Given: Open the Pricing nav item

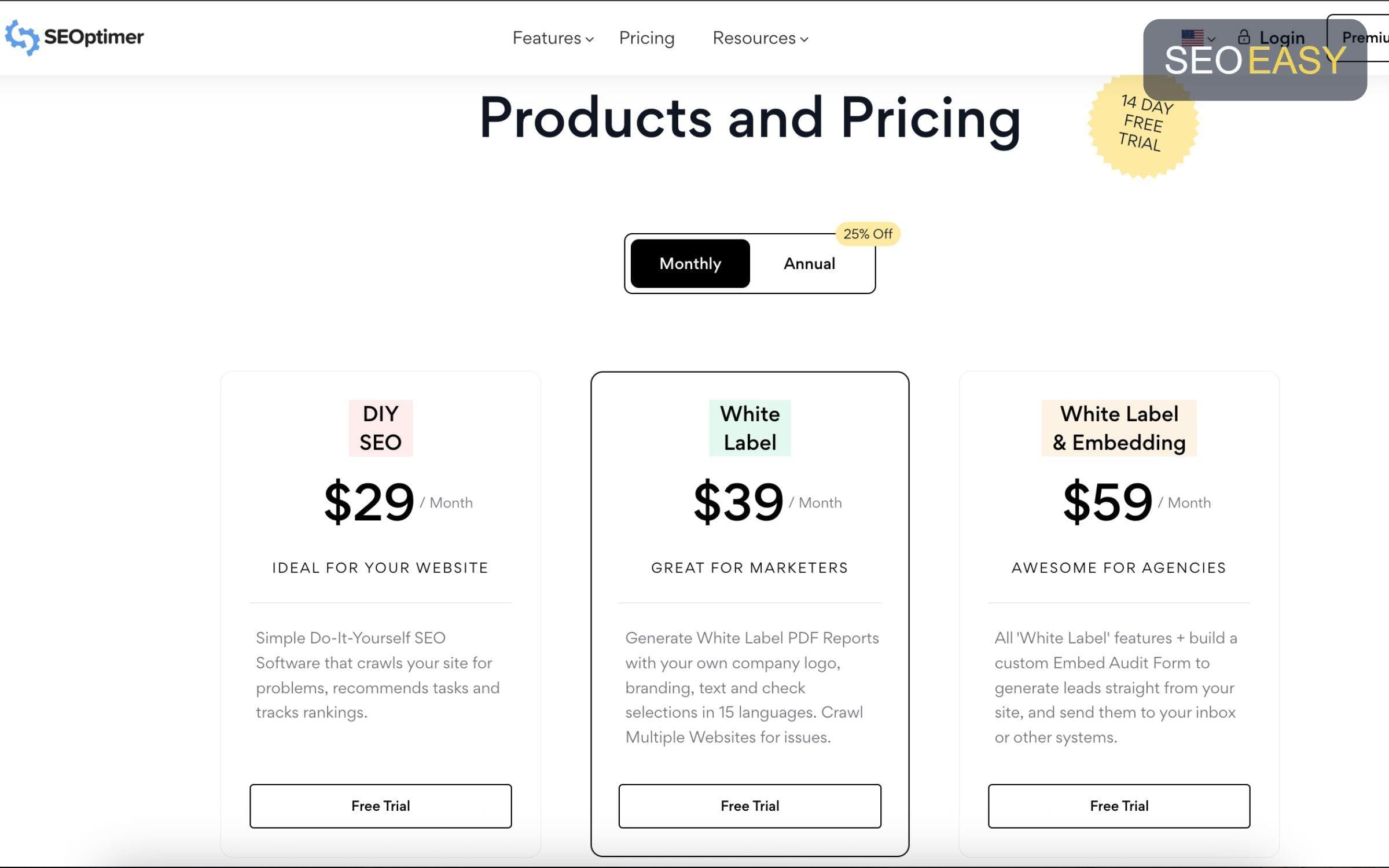Looking at the screenshot, I should point(646,38).
